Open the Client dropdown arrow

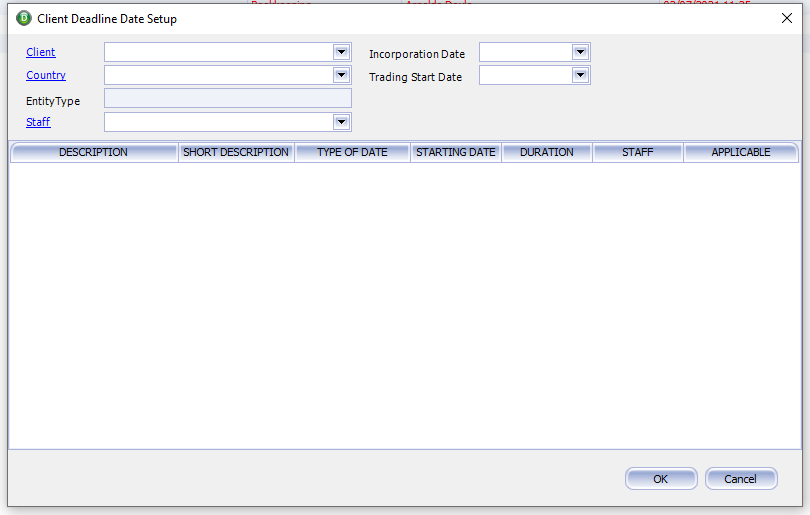pyautogui.click(x=341, y=52)
